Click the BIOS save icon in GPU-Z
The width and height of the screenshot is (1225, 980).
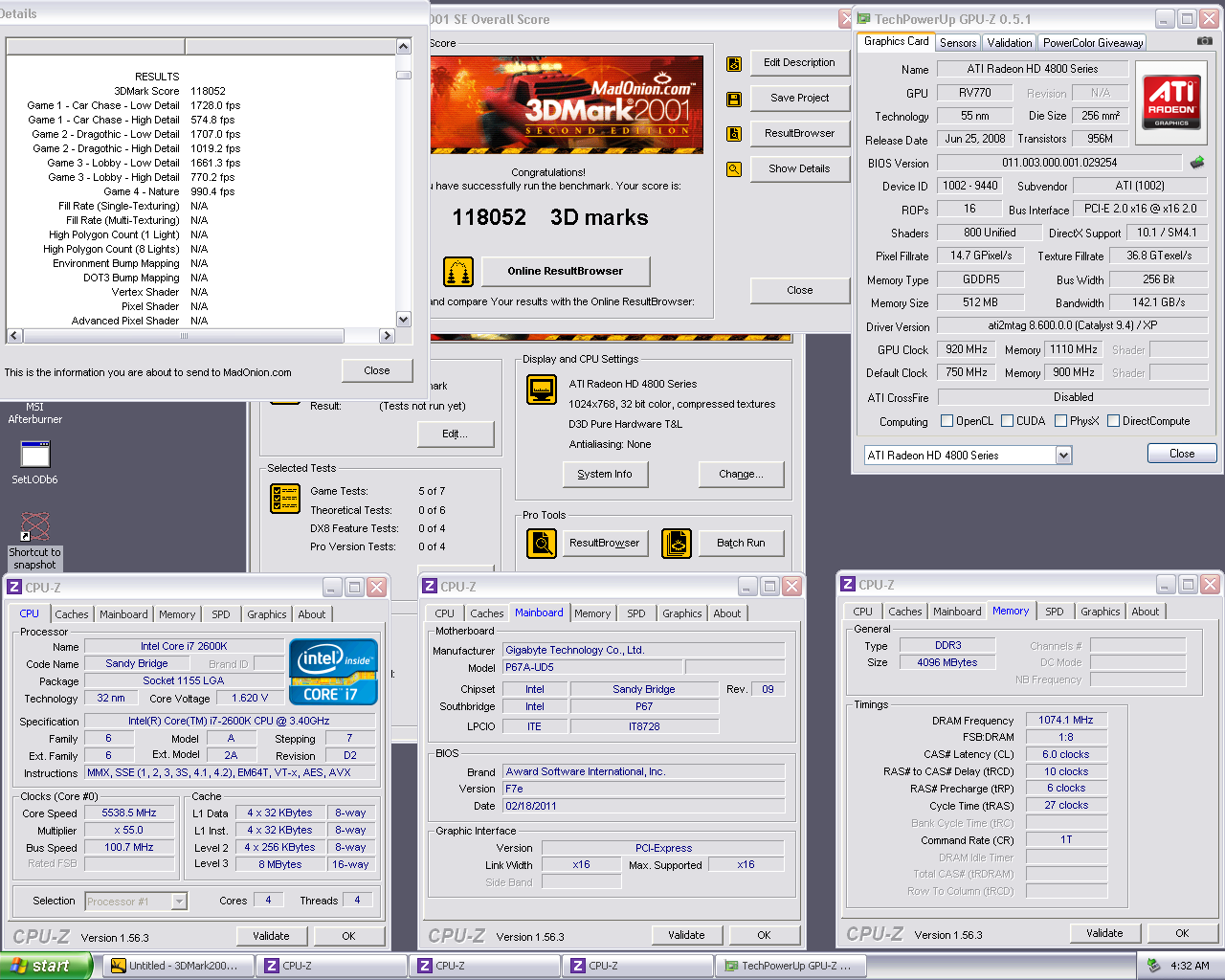pyautogui.click(x=1196, y=163)
